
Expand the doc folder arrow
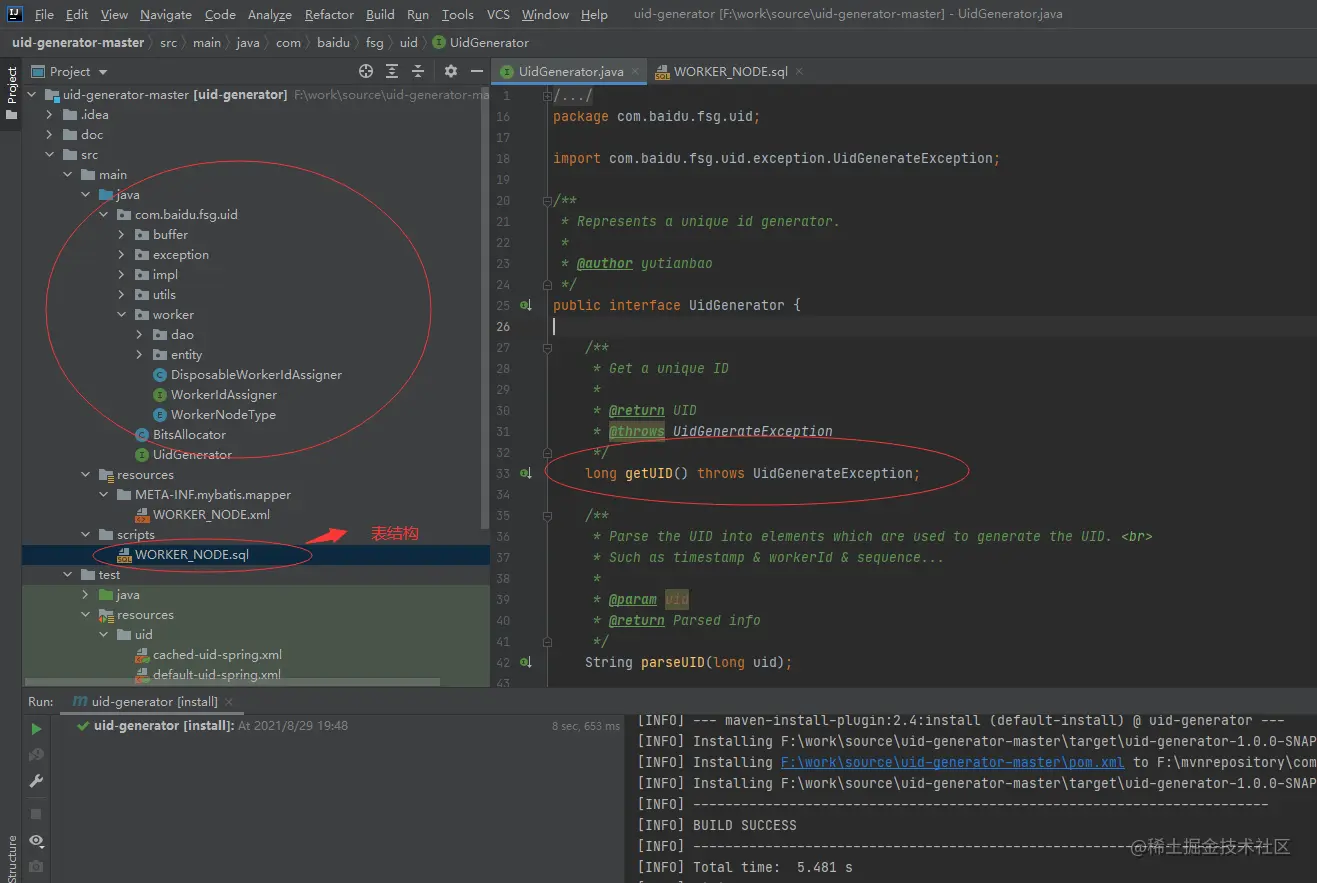[x=49, y=134]
